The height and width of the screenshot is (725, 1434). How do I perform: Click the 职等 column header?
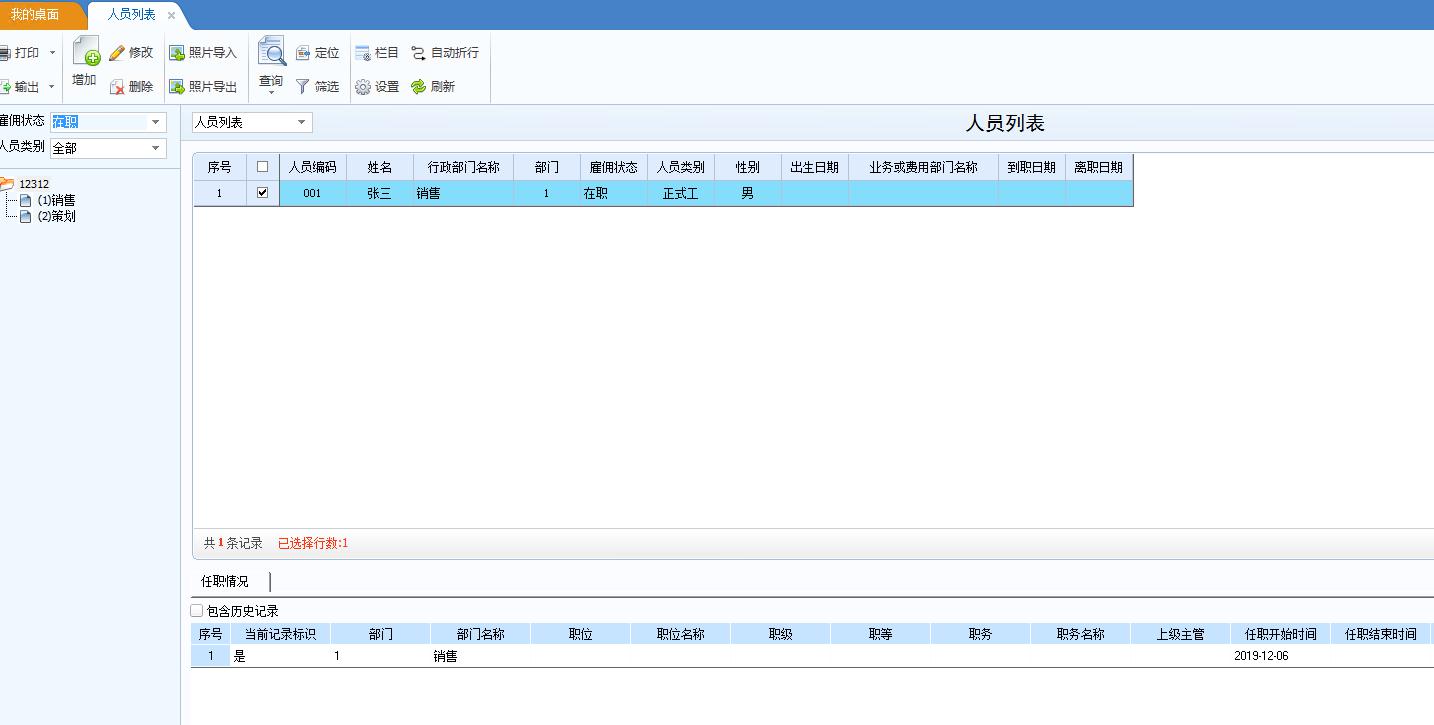881,634
